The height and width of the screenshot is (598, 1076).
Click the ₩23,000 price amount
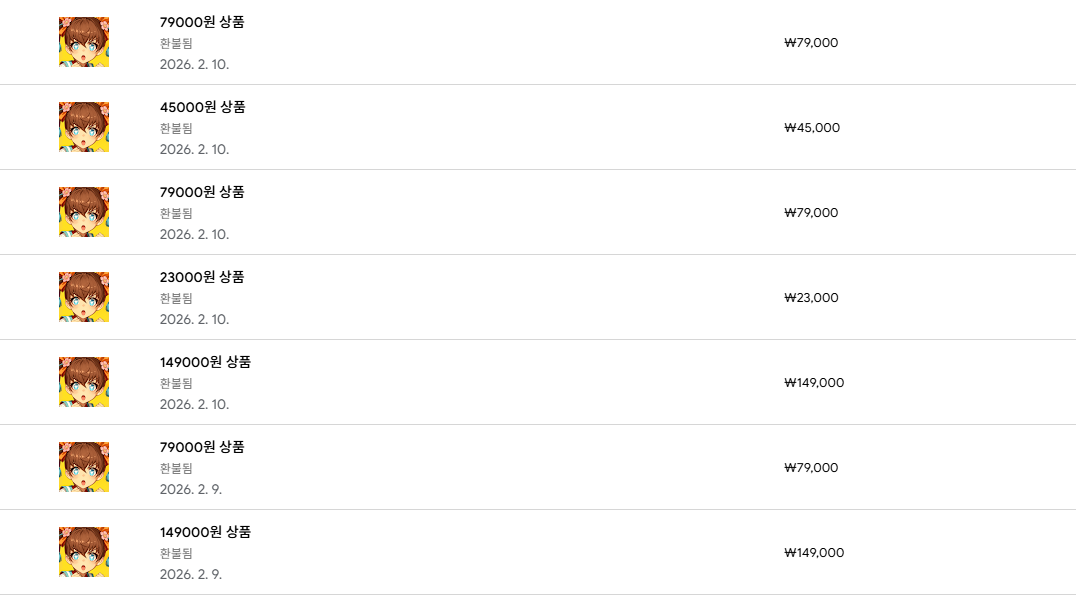tap(811, 298)
